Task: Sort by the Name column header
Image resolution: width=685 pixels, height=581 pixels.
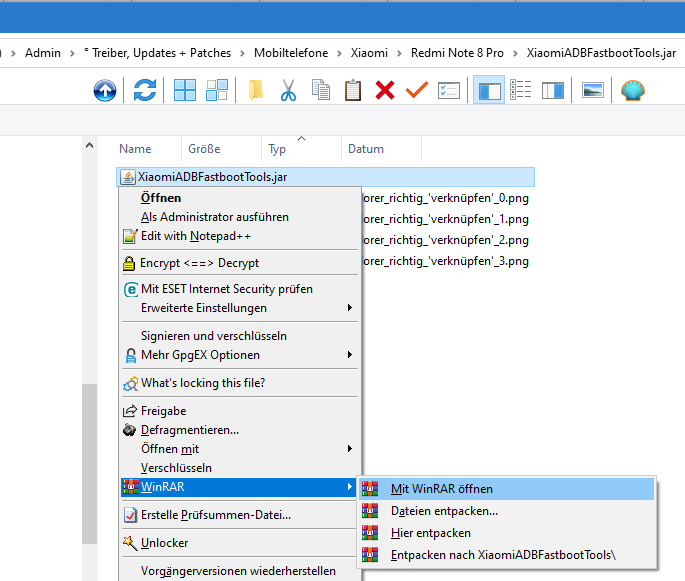Action: [x=149, y=149]
